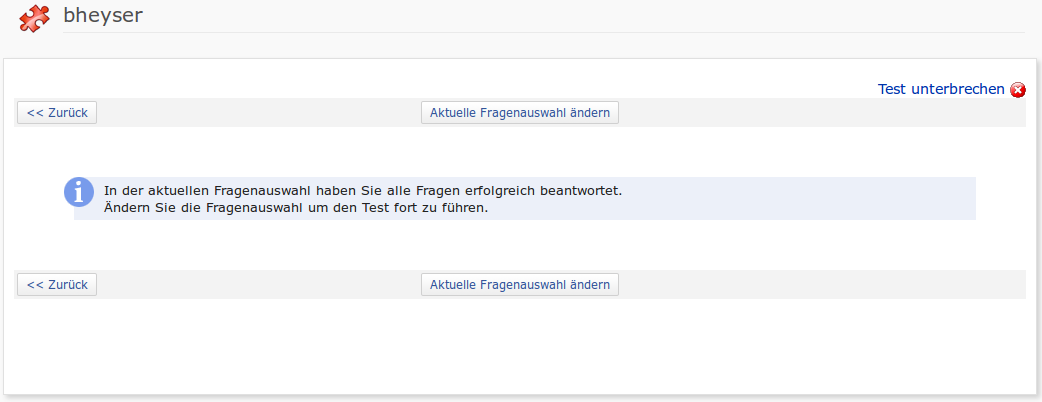Click the second line of the info message
The width and height of the screenshot is (1042, 402).
click(x=295, y=208)
